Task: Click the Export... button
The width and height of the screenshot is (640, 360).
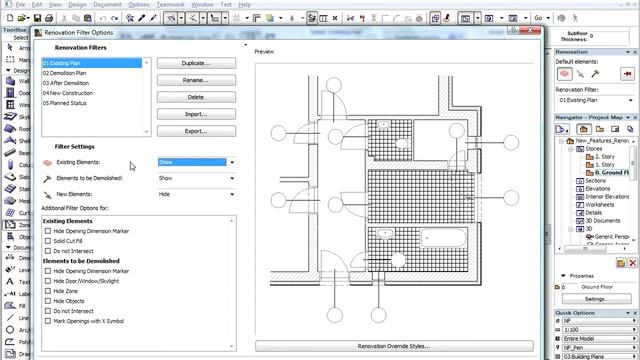Action: [x=196, y=131]
